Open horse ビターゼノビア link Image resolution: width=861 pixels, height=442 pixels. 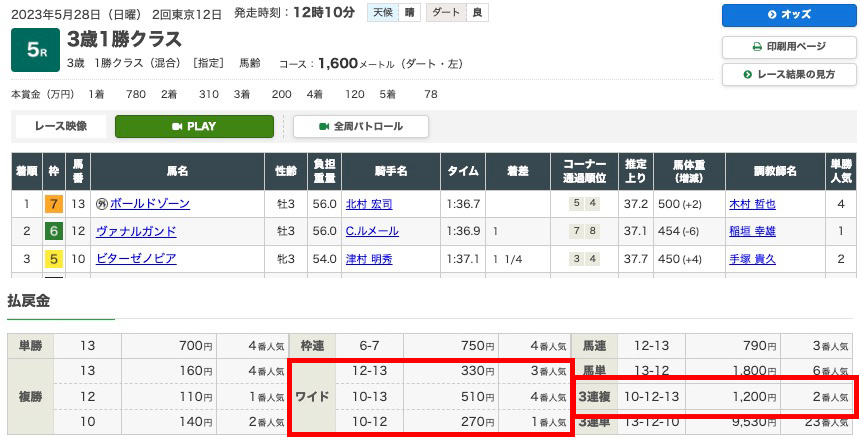point(136,259)
